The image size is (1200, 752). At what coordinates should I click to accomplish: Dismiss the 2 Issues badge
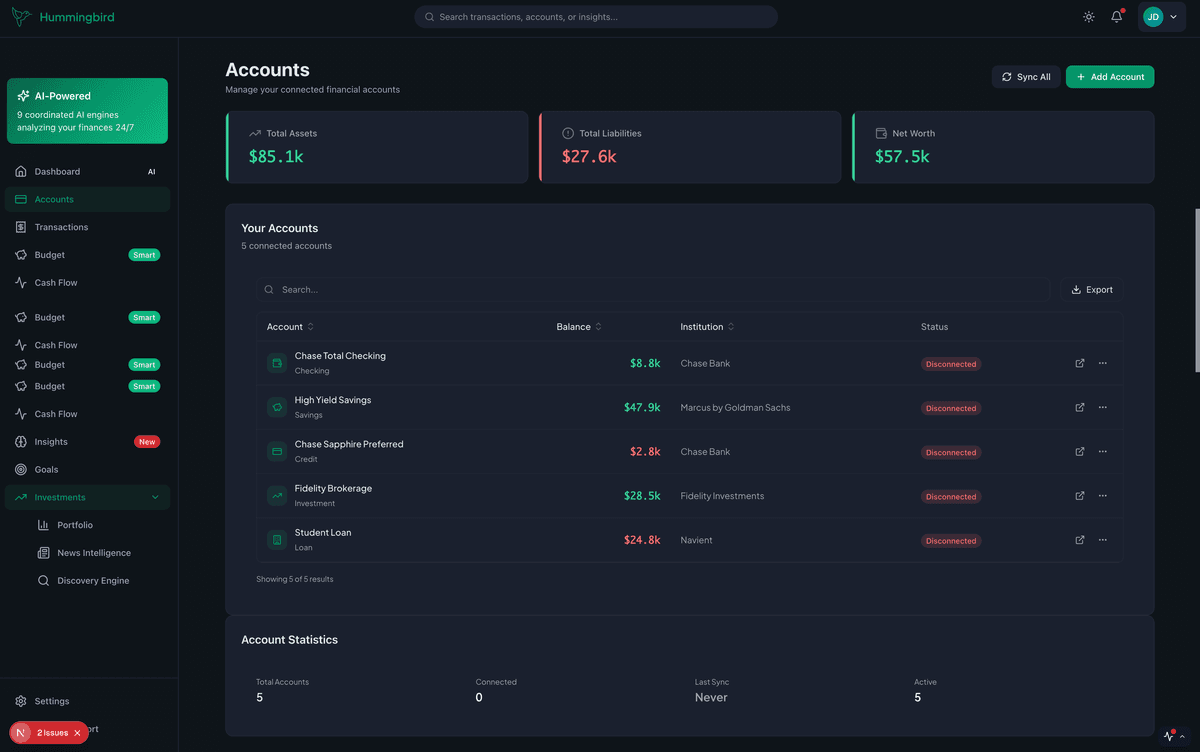coord(77,733)
